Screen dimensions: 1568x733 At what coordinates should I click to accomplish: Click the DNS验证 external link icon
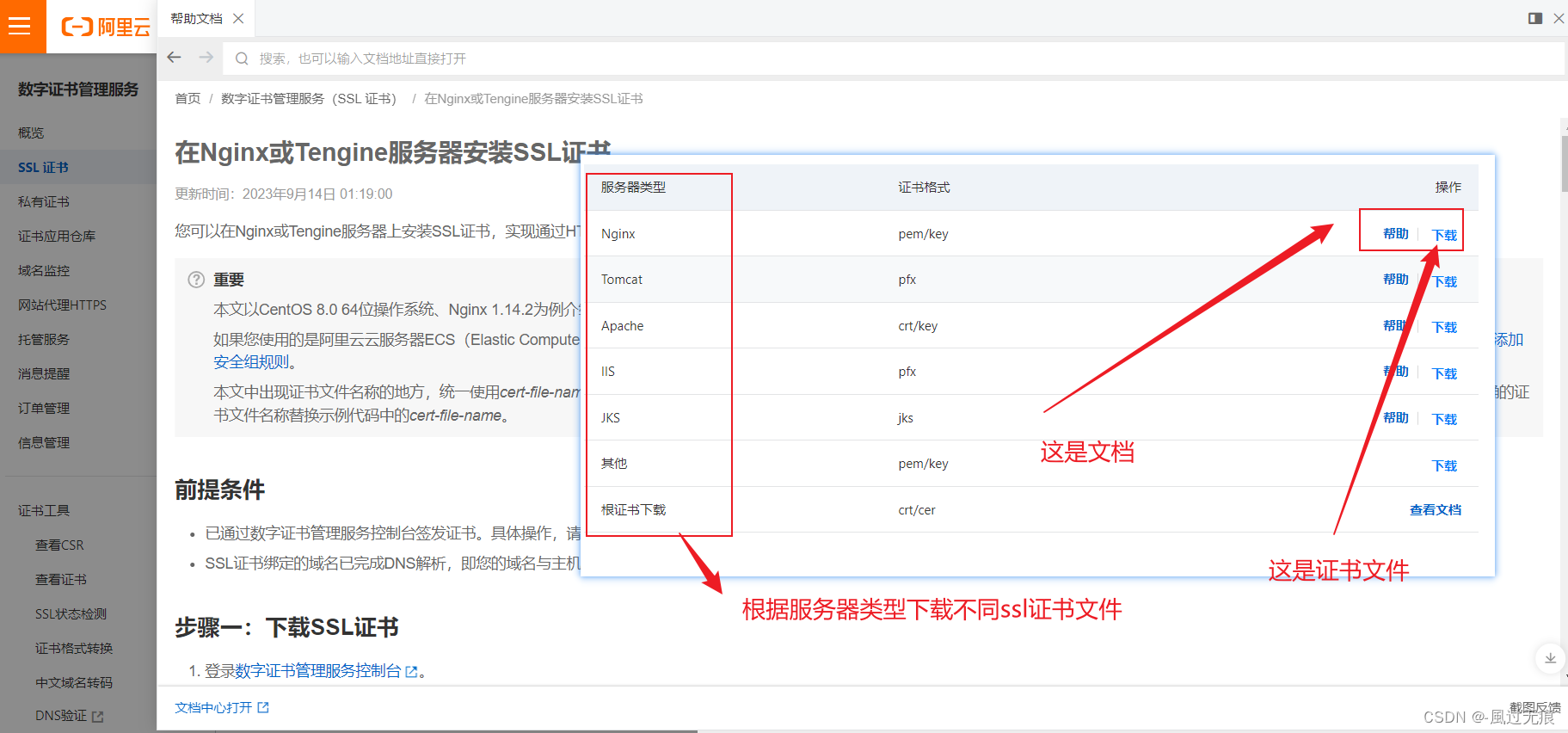pos(97,717)
